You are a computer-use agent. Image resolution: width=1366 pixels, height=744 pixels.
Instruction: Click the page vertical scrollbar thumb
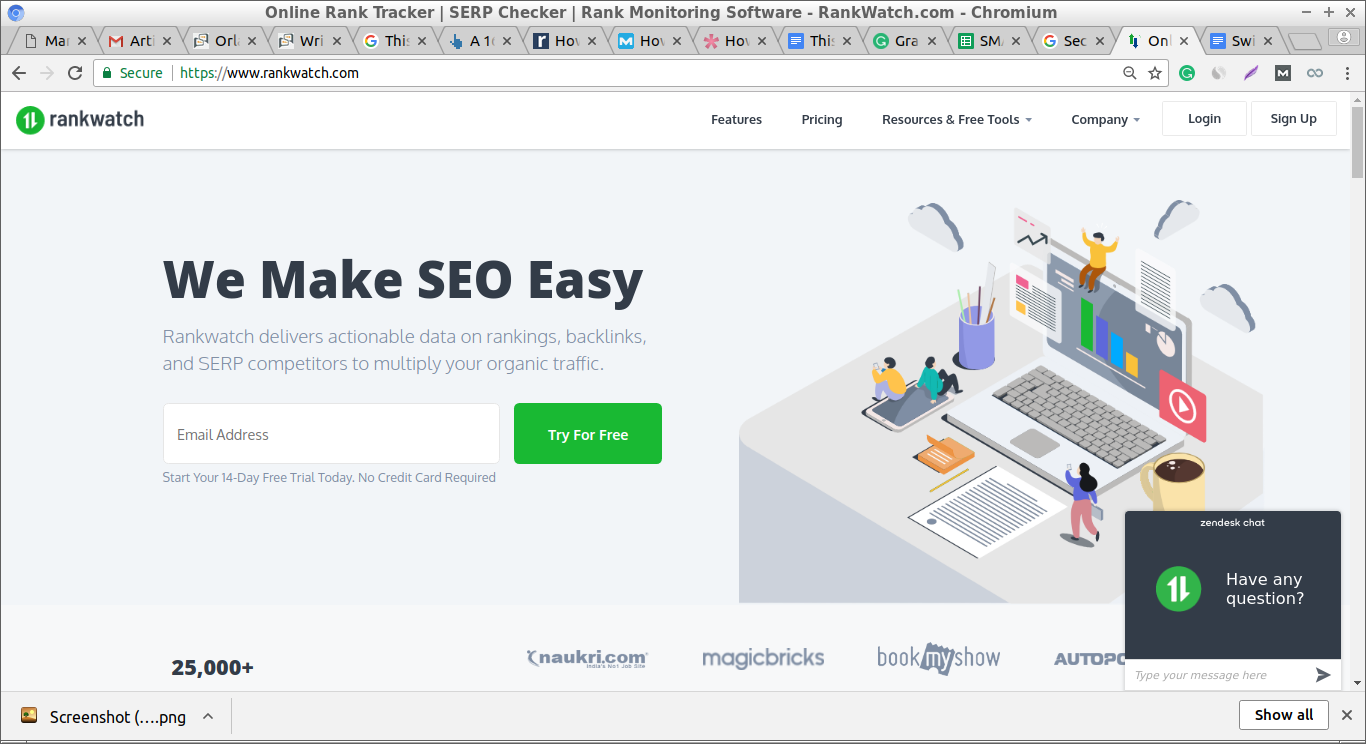click(1358, 140)
